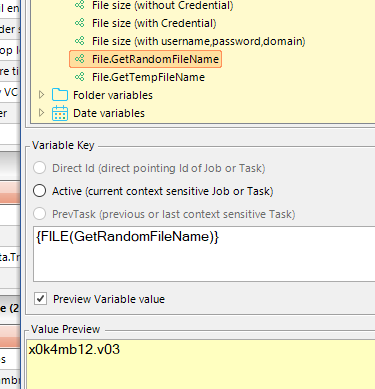The image size is (375, 389).
Task: Uncheck Preview Variable value checkbox
Action: point(41,299)
